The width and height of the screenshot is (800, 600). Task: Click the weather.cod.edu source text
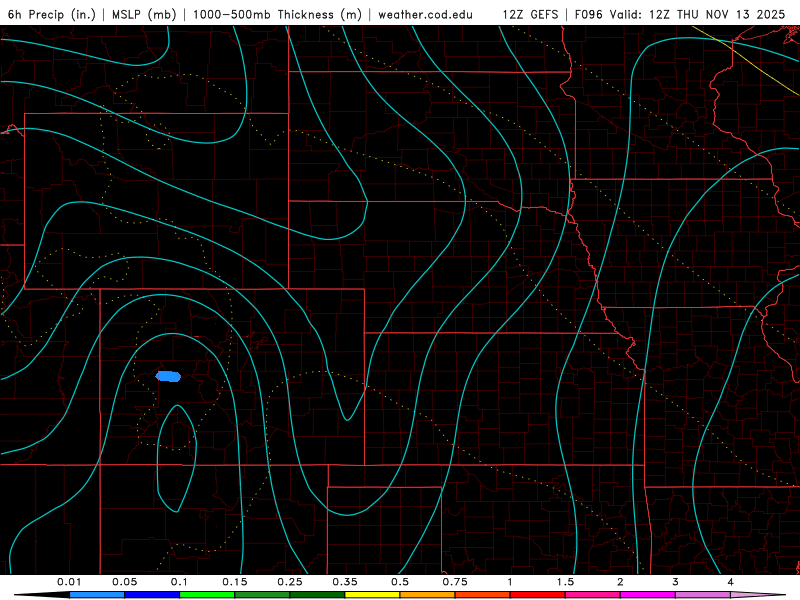pyautogui.click(x=425, y=14)
